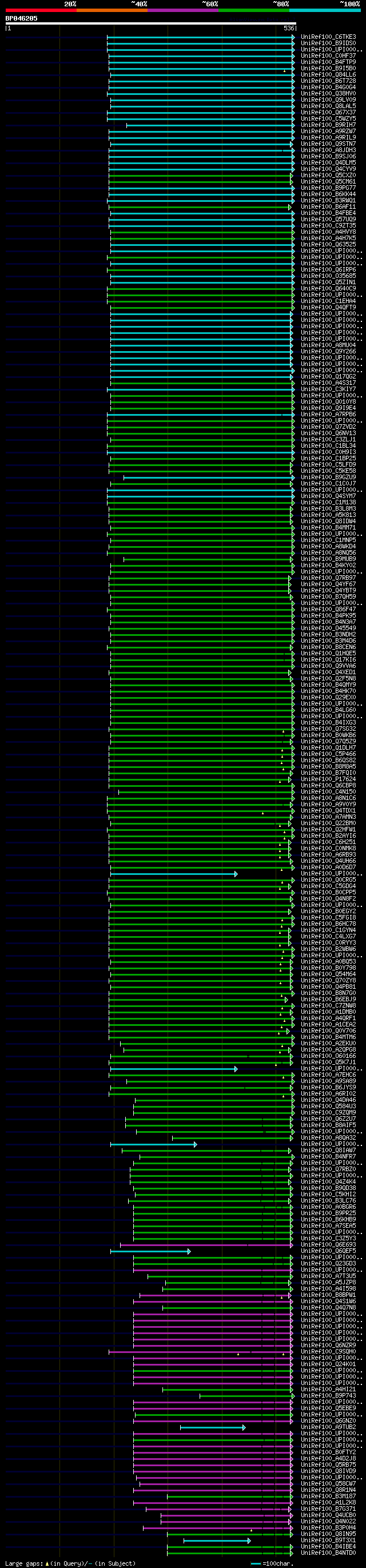Select hit label UniRef100_Q63525
The image size is (366, 1568).
(328, 245)
